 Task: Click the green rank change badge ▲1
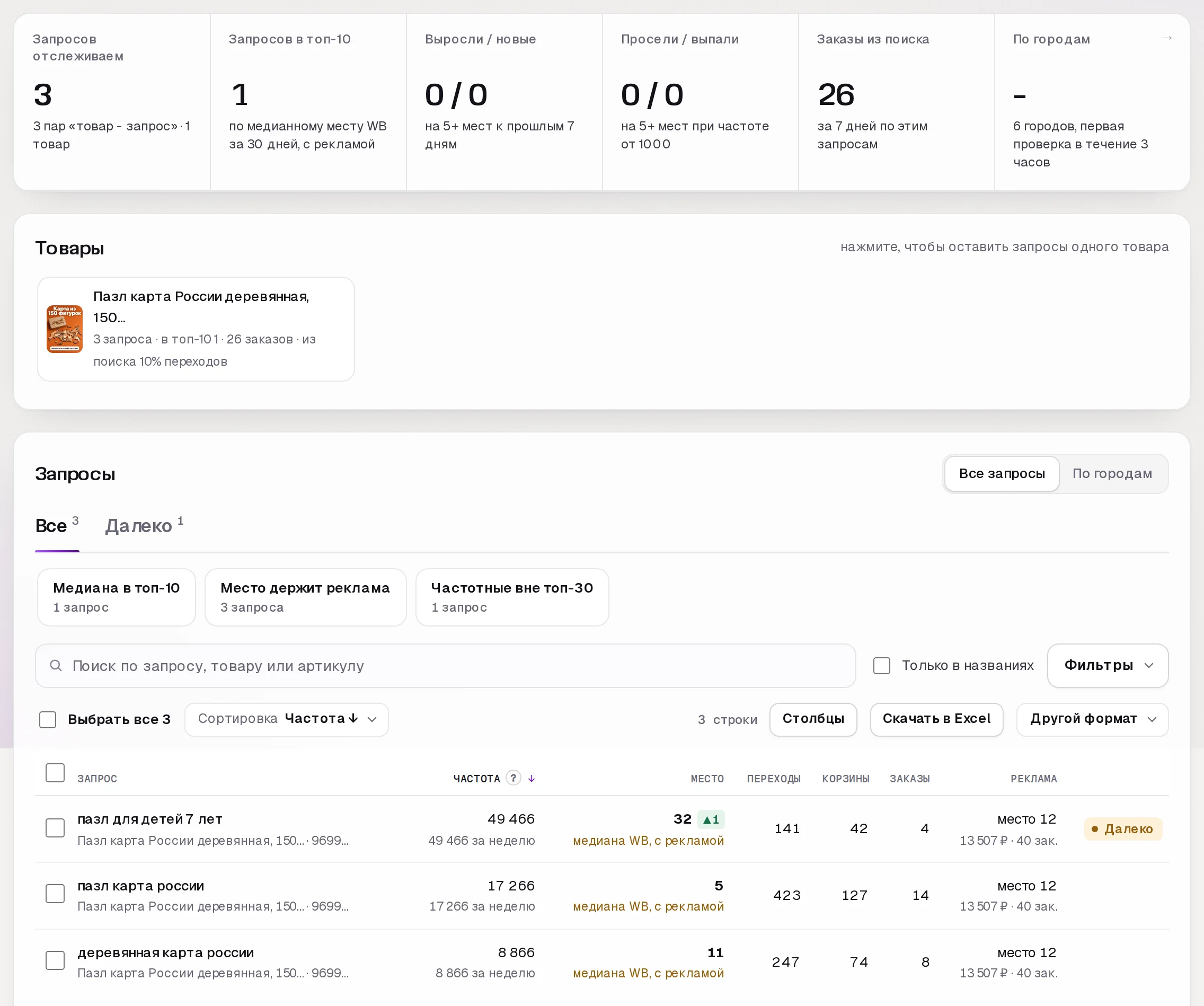(x=711, y=819)
